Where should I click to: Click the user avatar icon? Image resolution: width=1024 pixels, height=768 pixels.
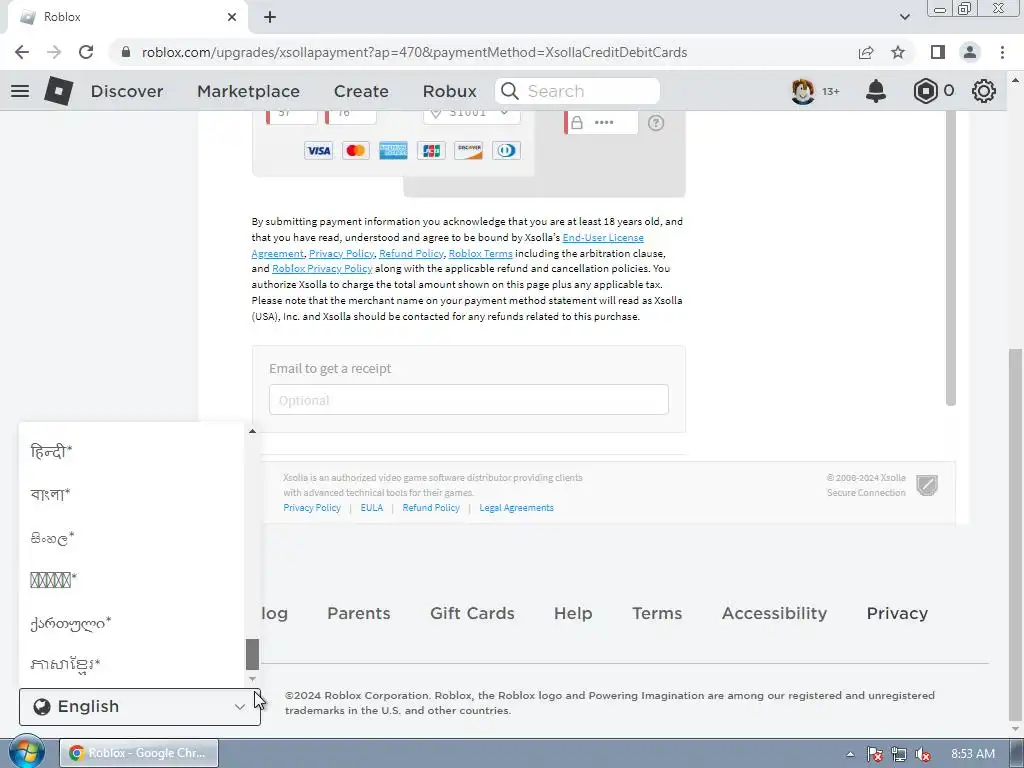tap(803, 91)
